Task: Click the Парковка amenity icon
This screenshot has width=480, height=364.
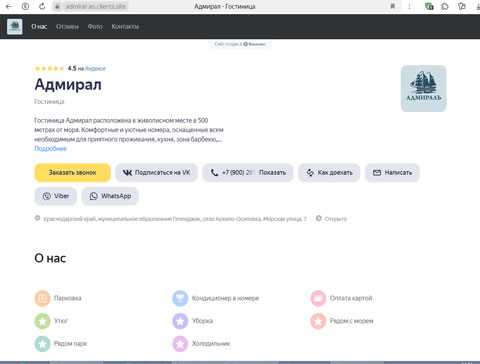Action: pos(42,298)
